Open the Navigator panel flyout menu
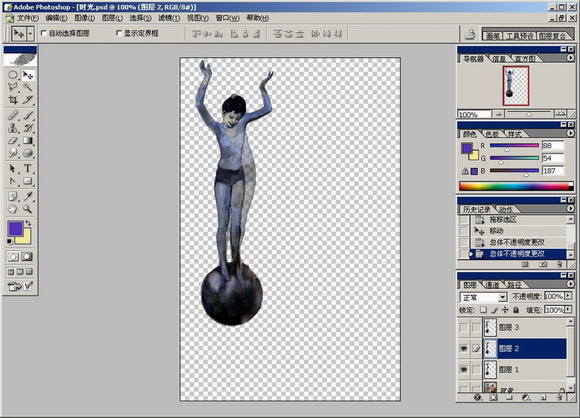 tap(570, 58)
